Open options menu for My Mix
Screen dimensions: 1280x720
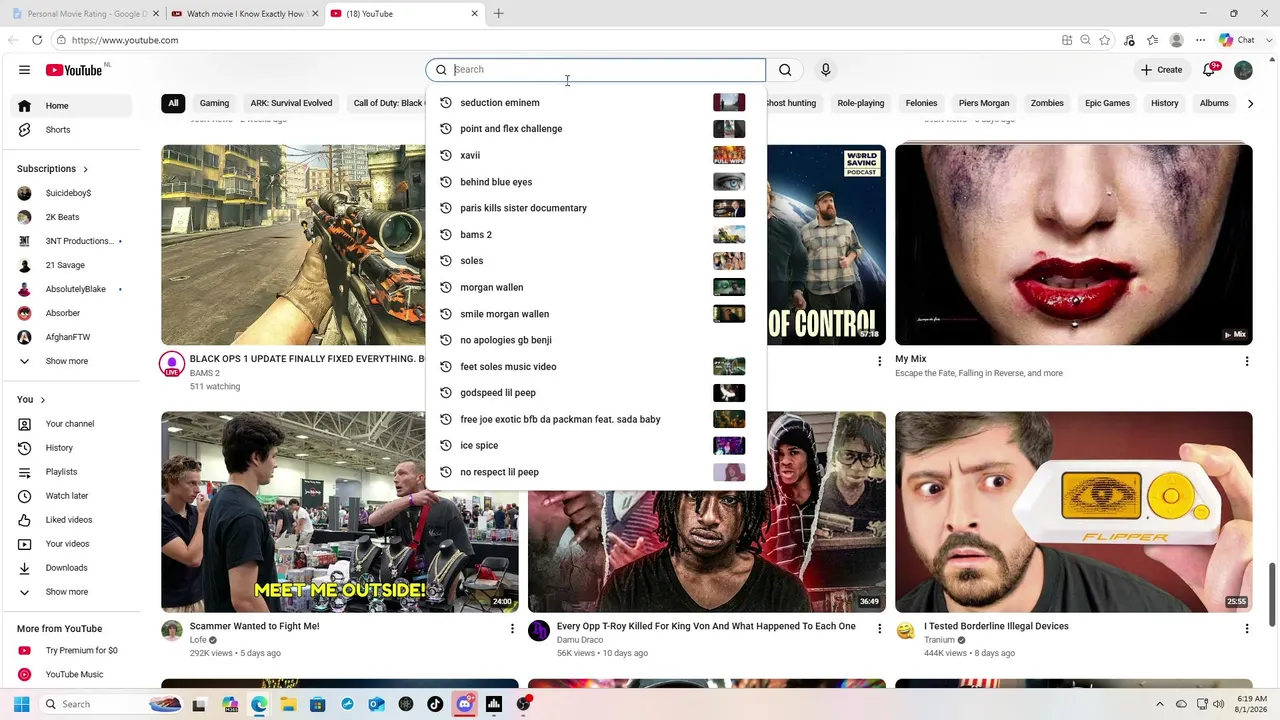coord(1246,361)
